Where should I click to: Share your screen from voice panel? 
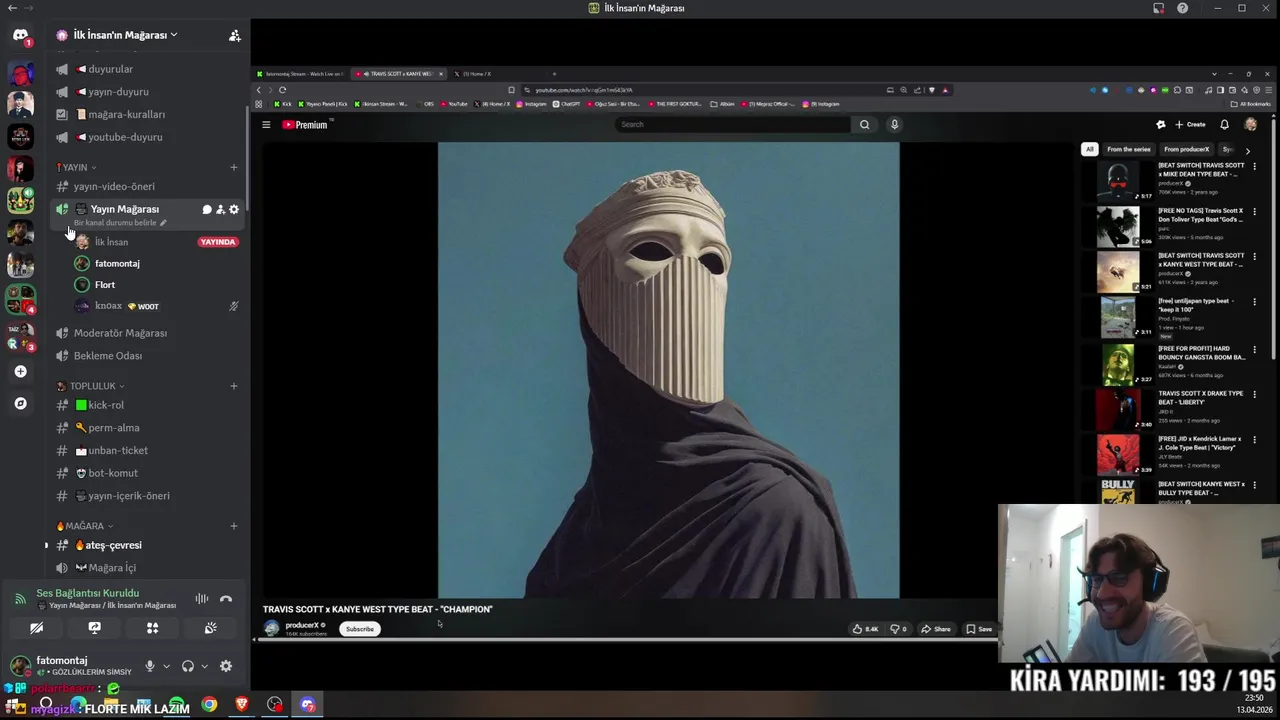click(x=94, y=628)
